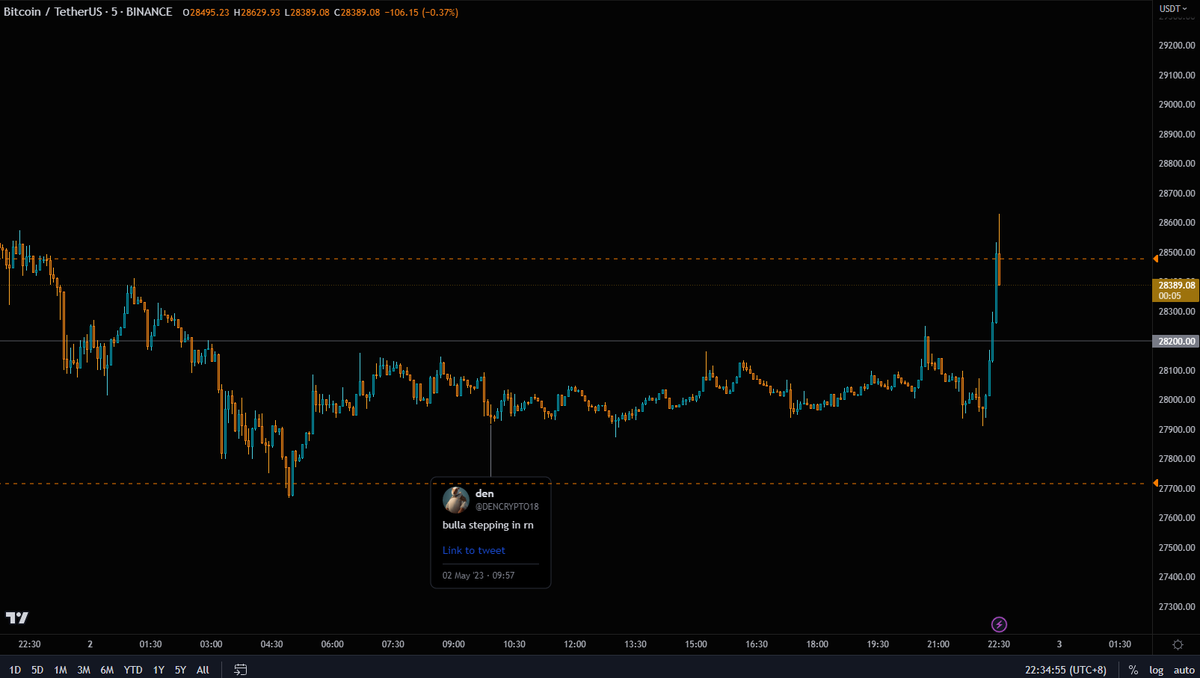Select the 5D time range
1200x678 pixels.
[x=38, y=670]
